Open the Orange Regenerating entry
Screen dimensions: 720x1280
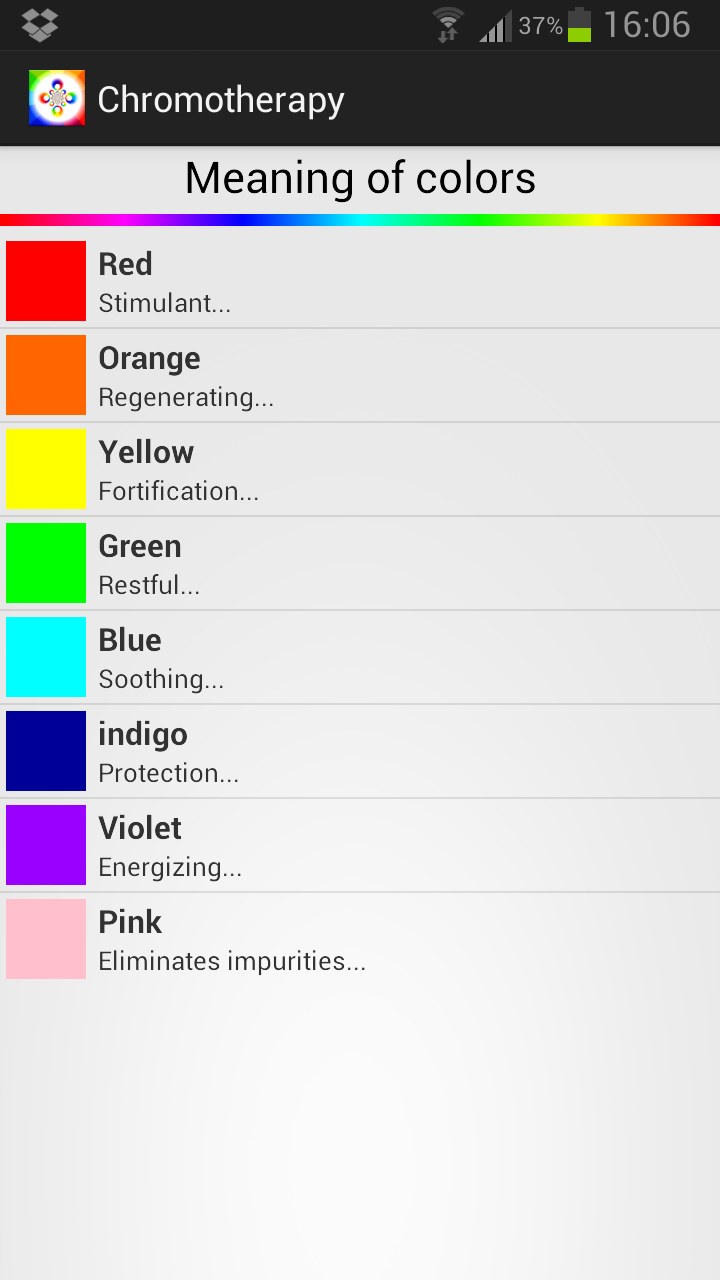(186, 397)
